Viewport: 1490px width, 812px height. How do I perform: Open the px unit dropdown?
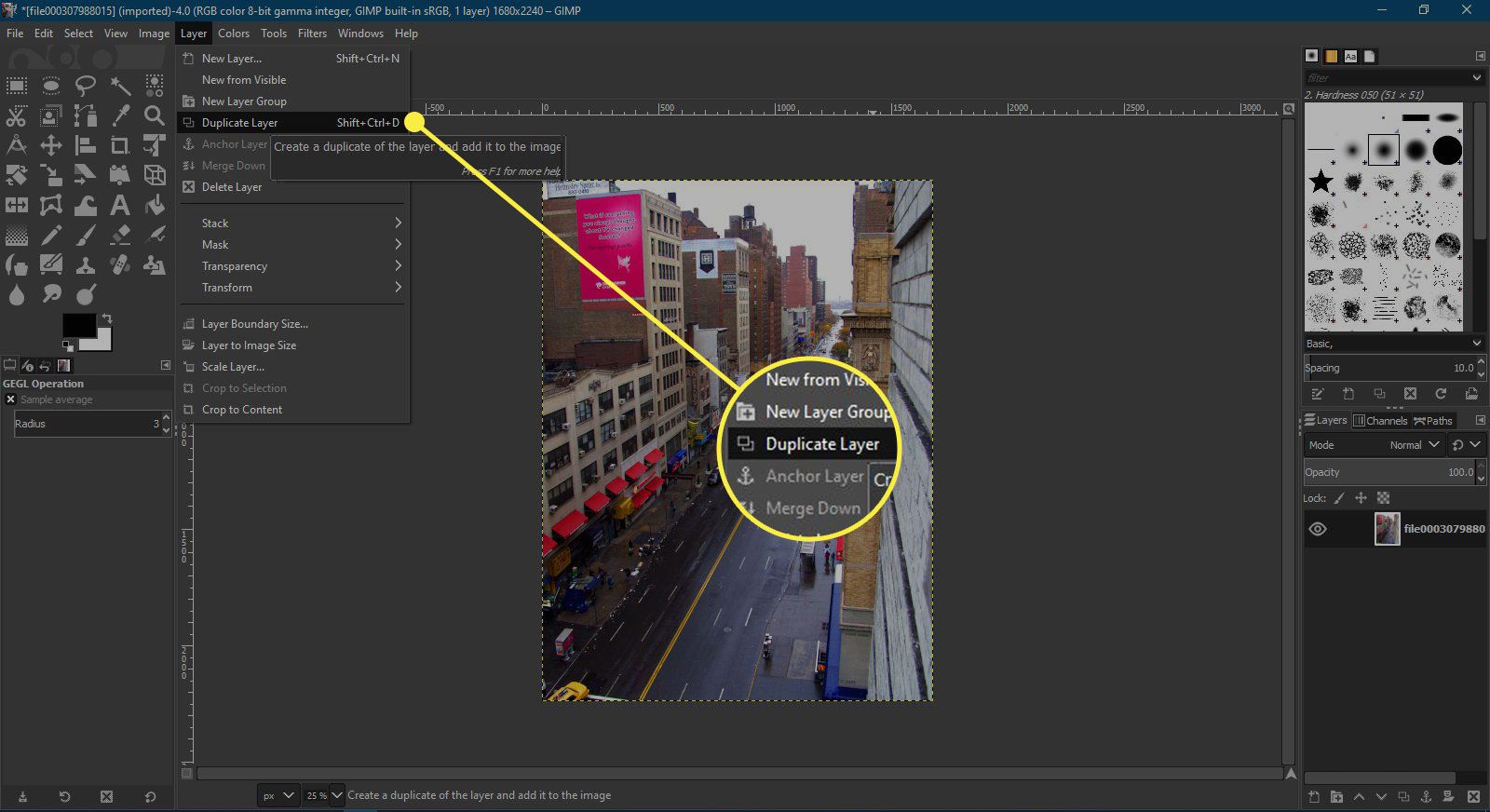pos(278,795)
